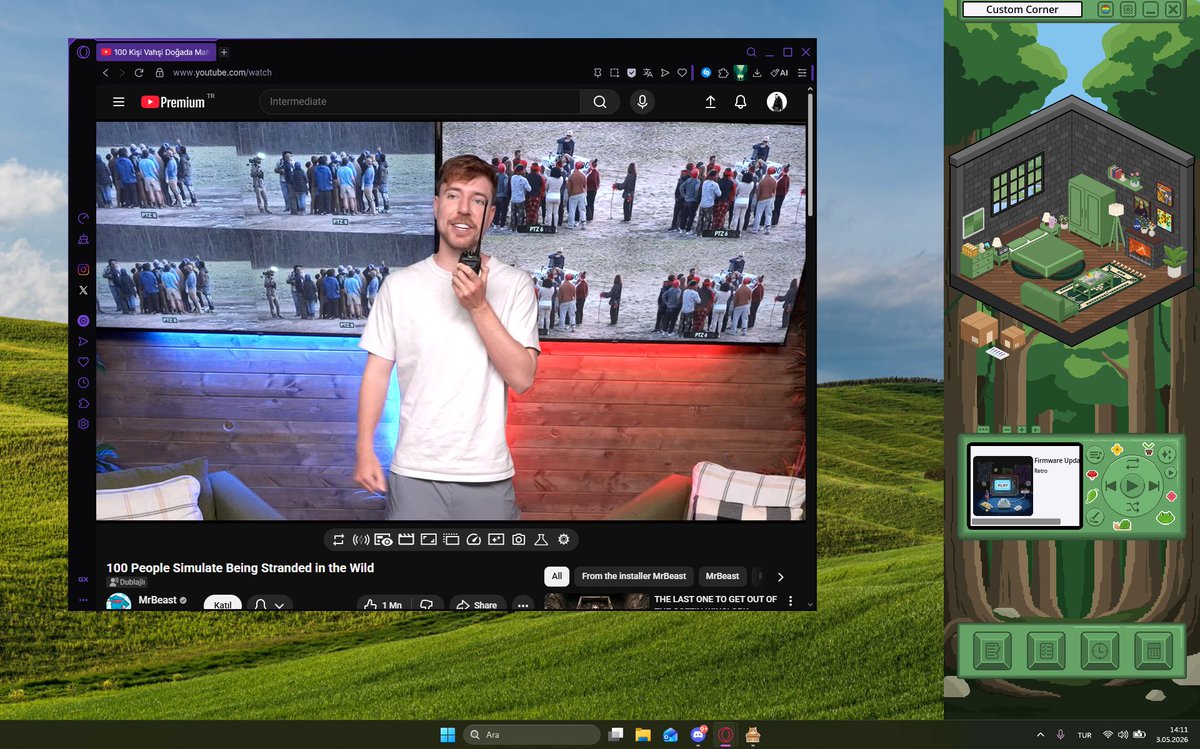Open X (Twitter) in the Opera sidebar

point(83,290)
